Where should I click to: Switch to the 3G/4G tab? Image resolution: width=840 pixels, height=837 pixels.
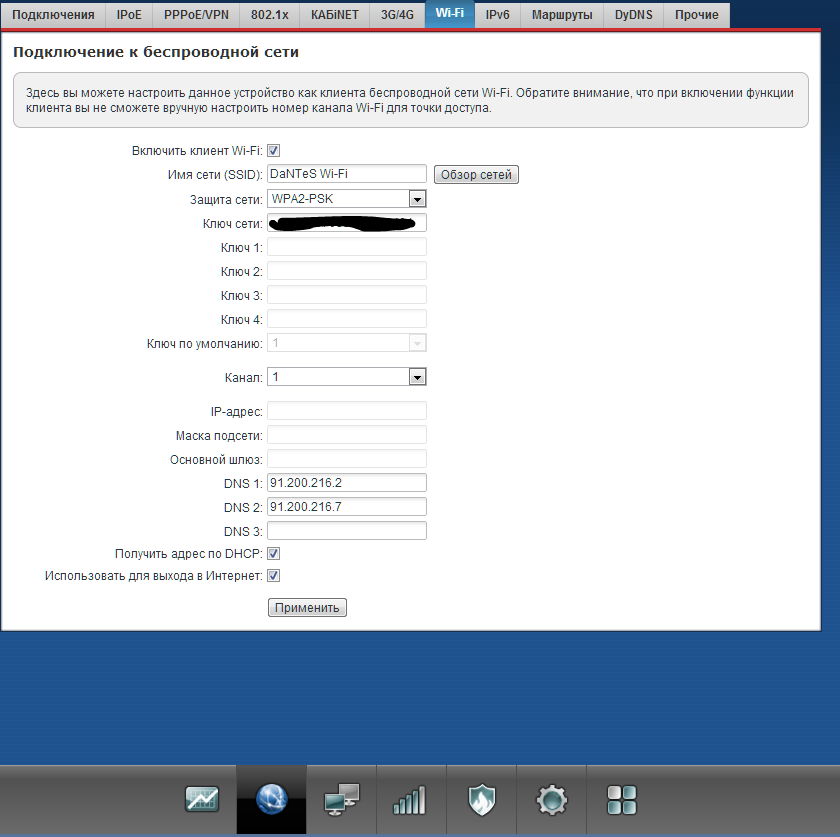[397, 15]
